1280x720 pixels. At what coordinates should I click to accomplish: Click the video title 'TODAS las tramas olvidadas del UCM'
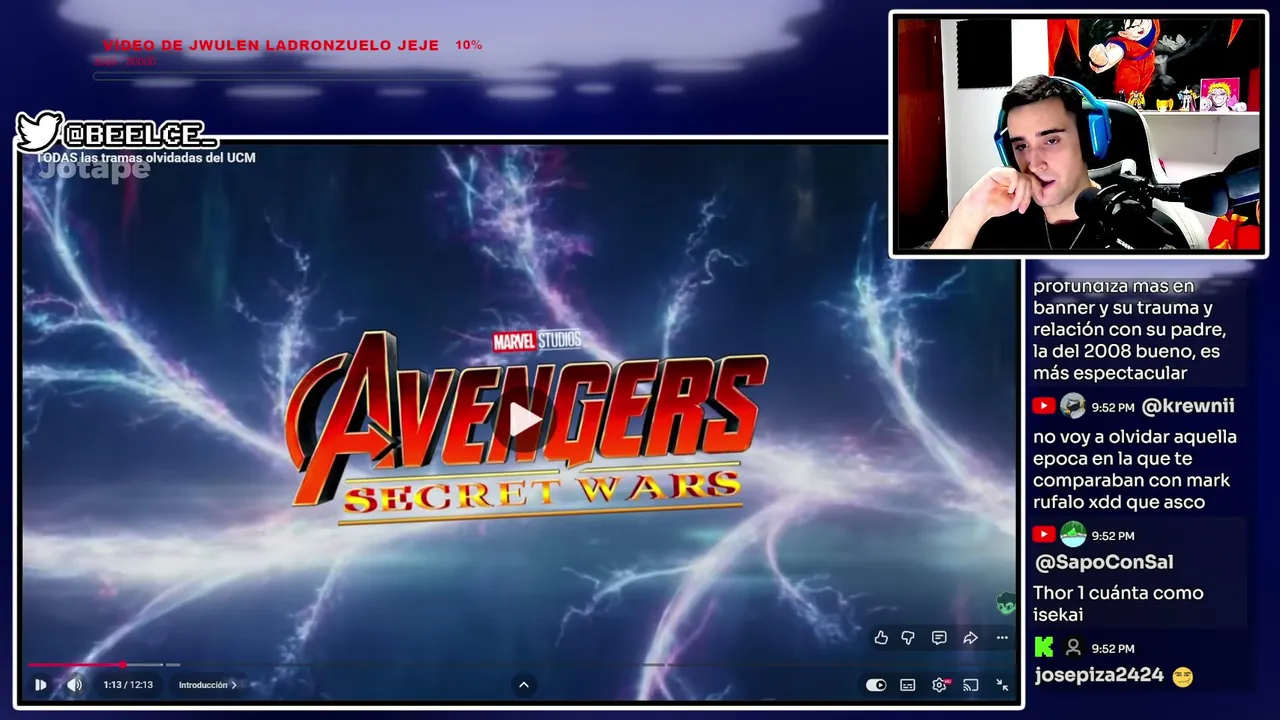145,157
